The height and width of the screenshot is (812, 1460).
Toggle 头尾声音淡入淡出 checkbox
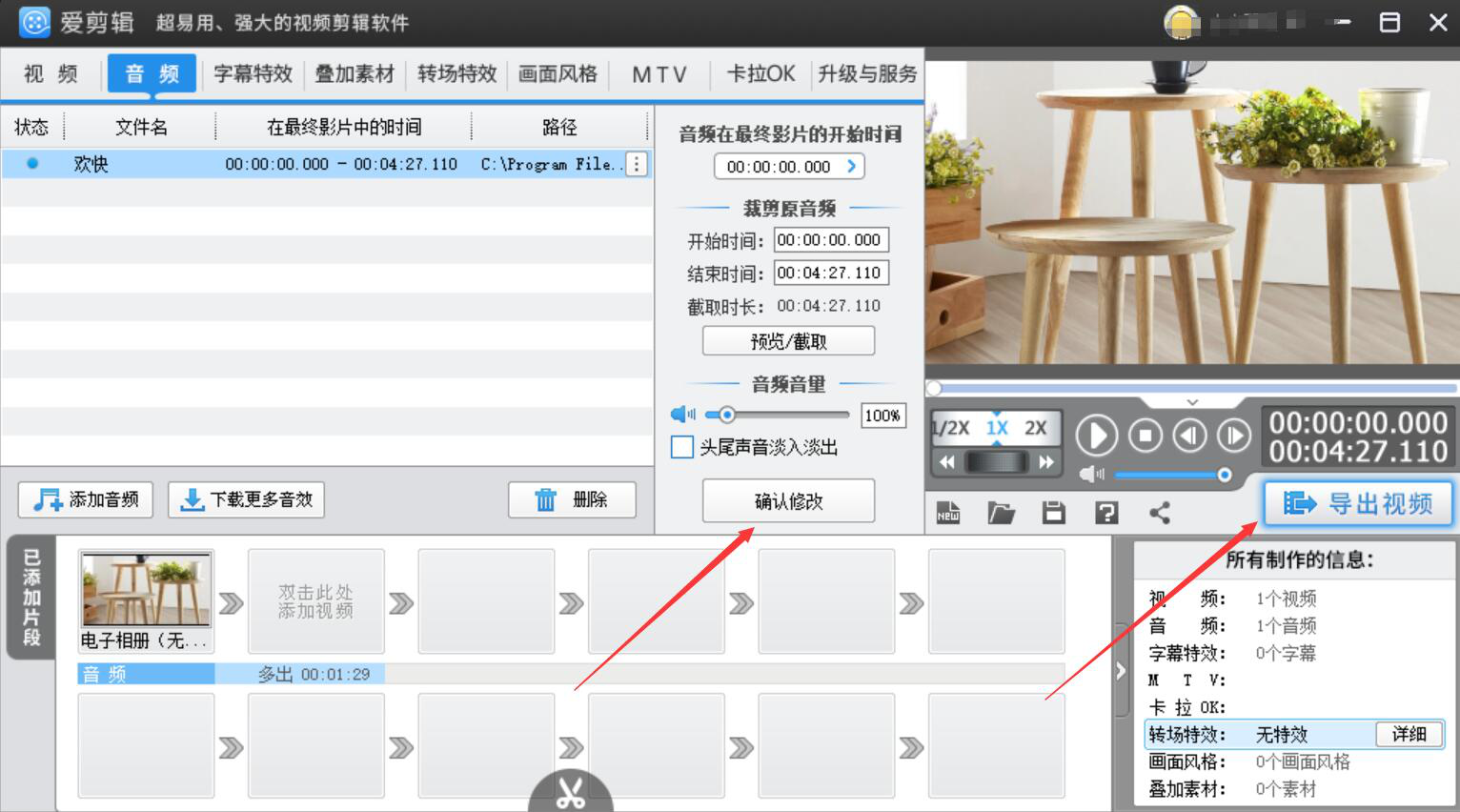point(682,447)
